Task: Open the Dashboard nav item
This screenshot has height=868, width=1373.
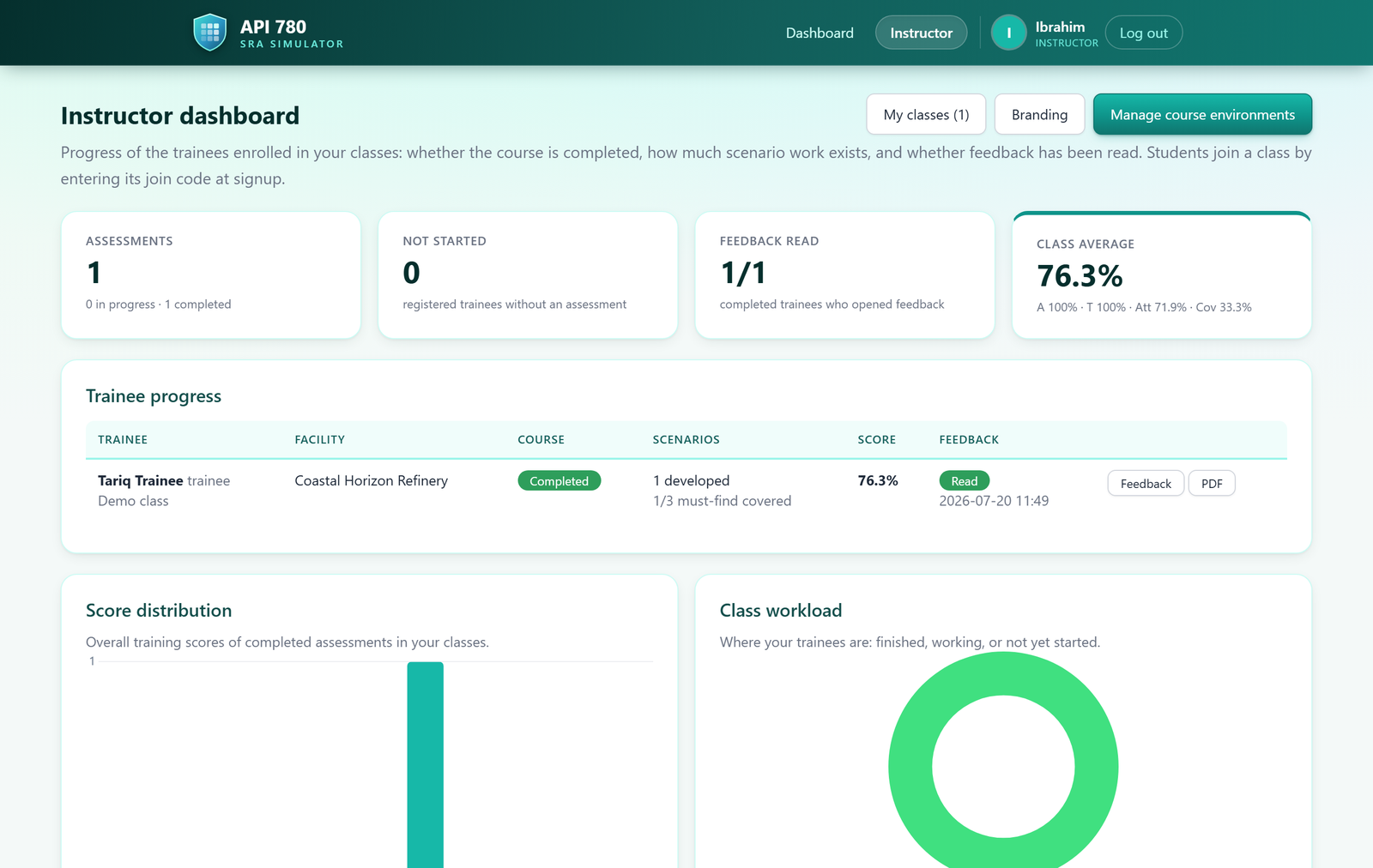Action: 820,33
